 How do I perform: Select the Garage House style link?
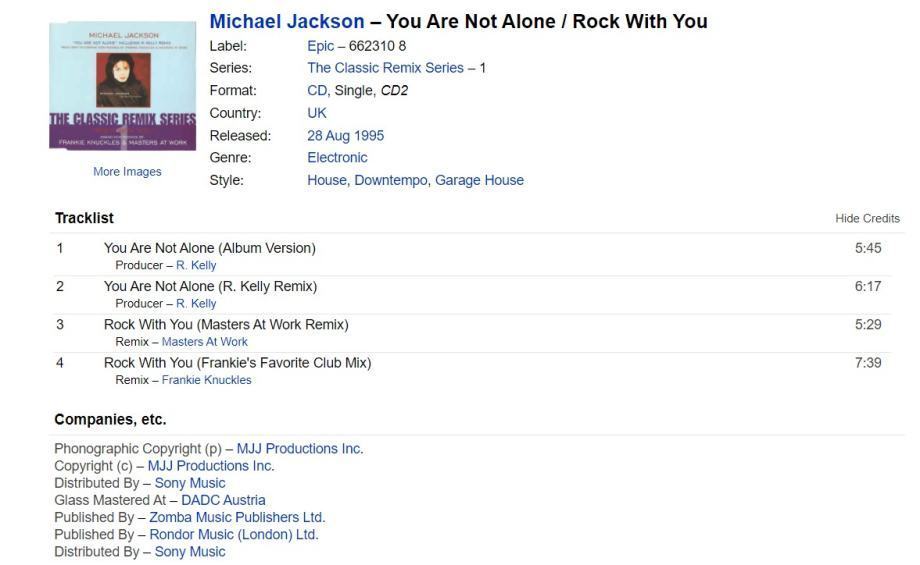click(479, 181)
